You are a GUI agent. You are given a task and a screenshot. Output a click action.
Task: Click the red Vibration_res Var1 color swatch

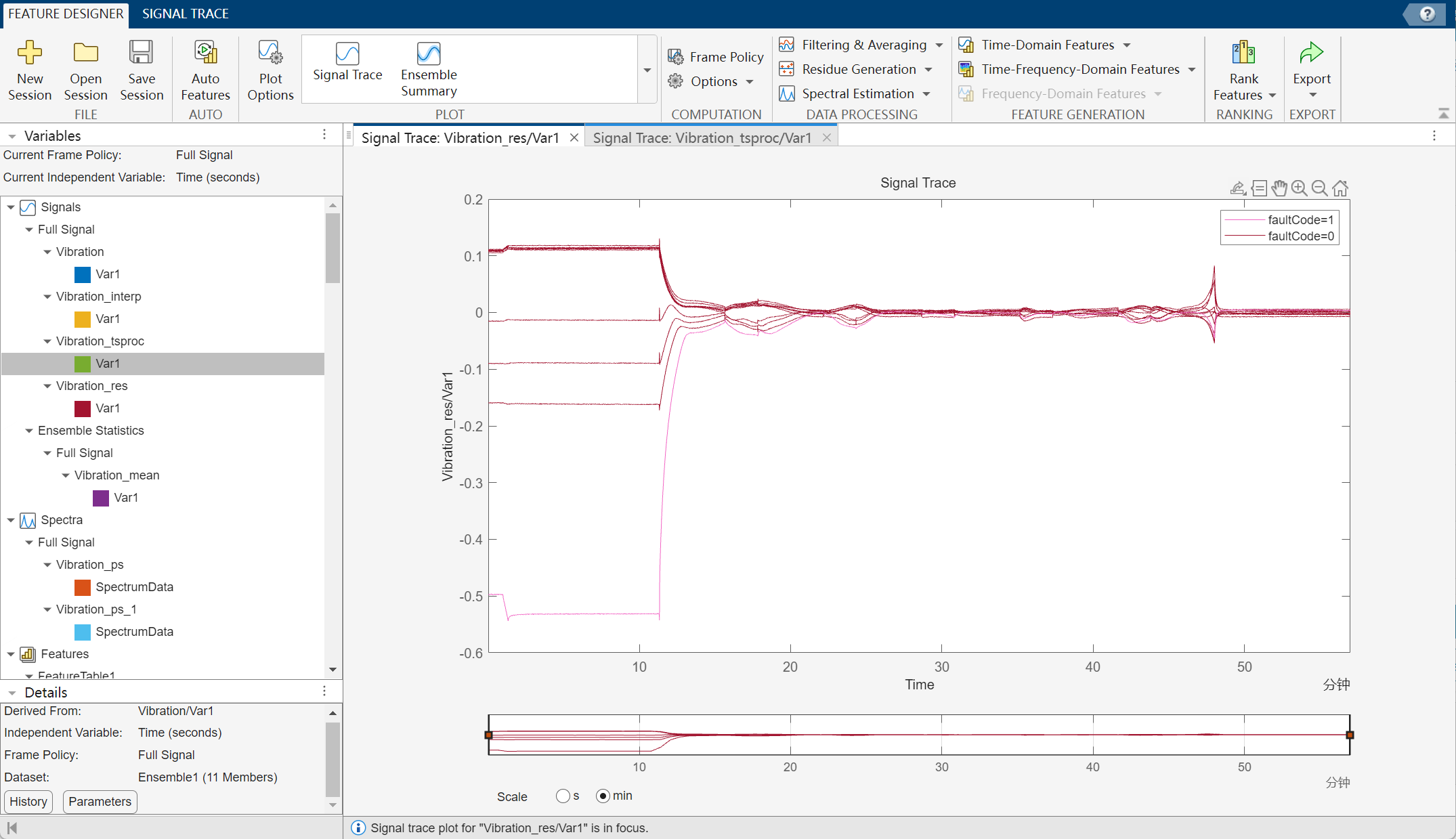83,408
